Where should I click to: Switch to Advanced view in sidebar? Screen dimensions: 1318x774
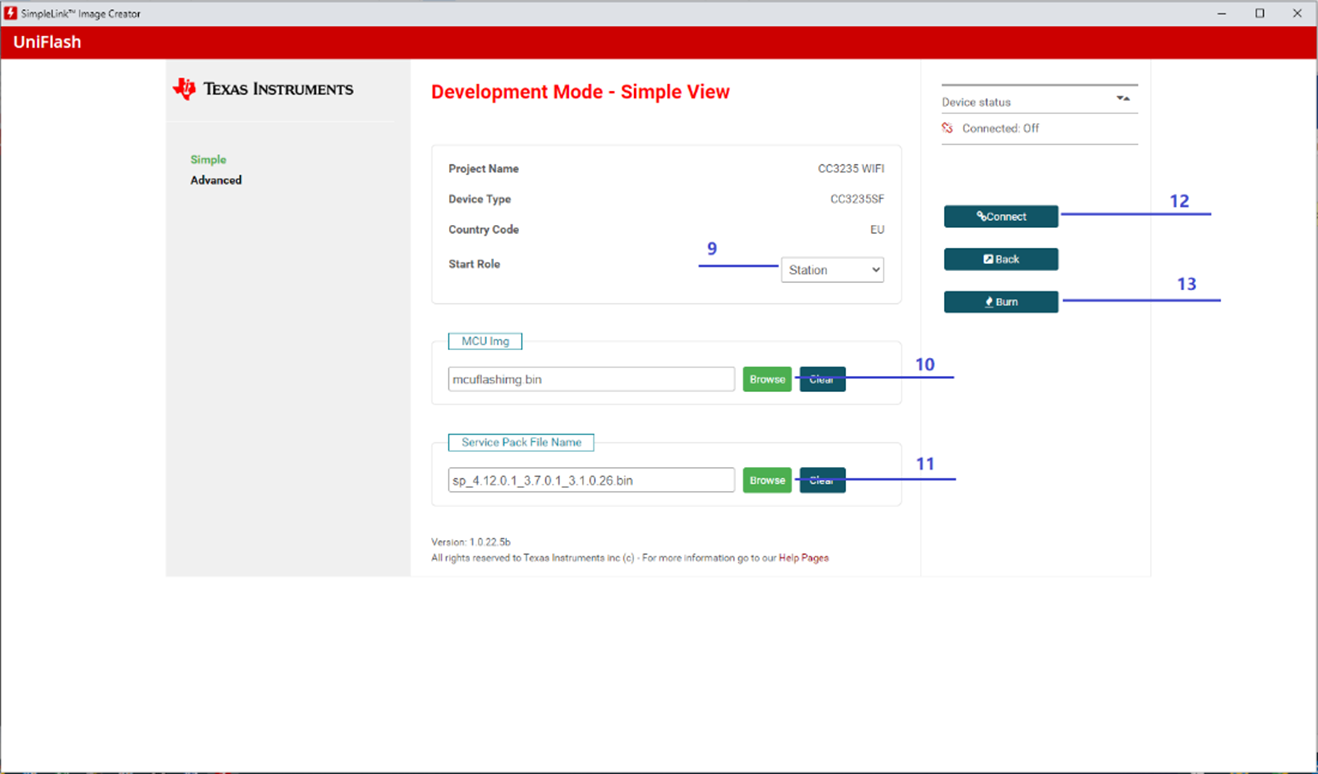[216, 180]
